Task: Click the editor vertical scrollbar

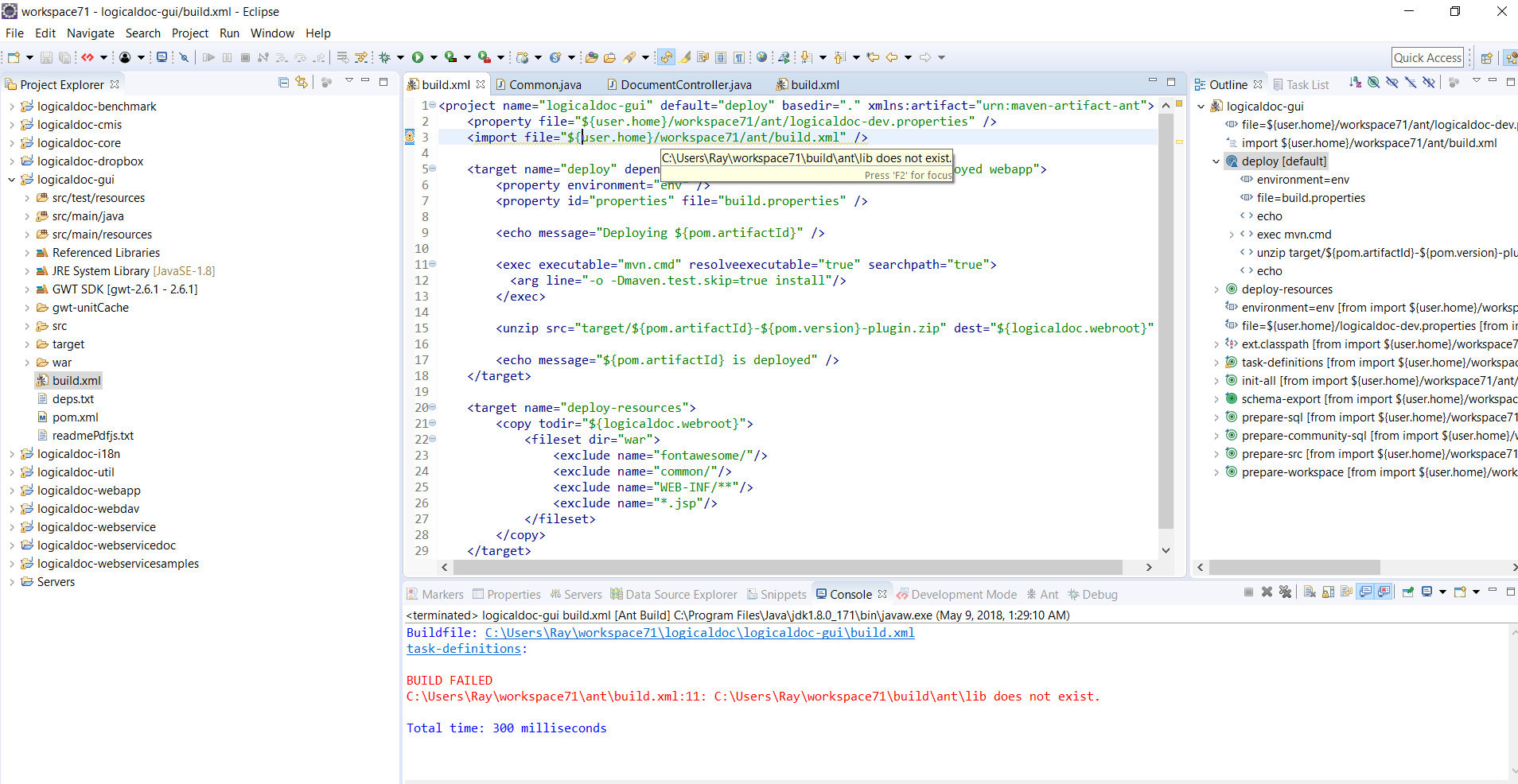Action: pyautogui.click(x=1166, y=322)
